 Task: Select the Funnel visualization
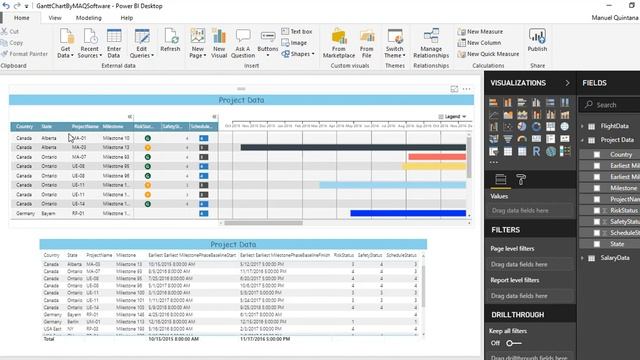(508, 139)
